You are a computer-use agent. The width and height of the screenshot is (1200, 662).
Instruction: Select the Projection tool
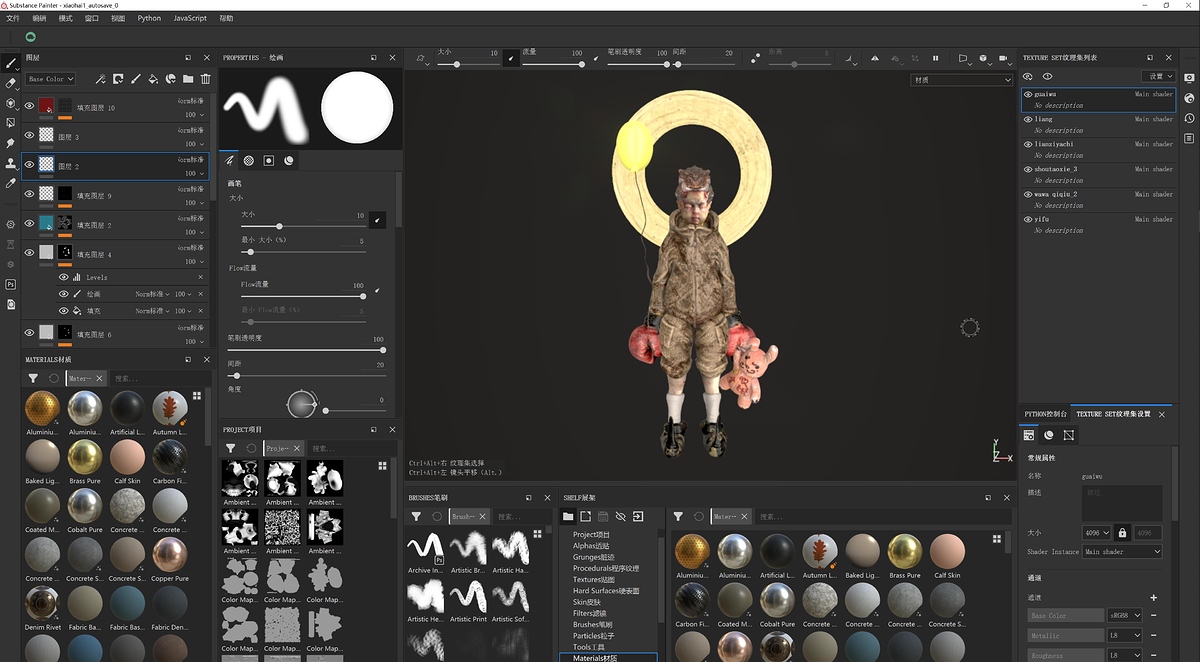[11, 103]
